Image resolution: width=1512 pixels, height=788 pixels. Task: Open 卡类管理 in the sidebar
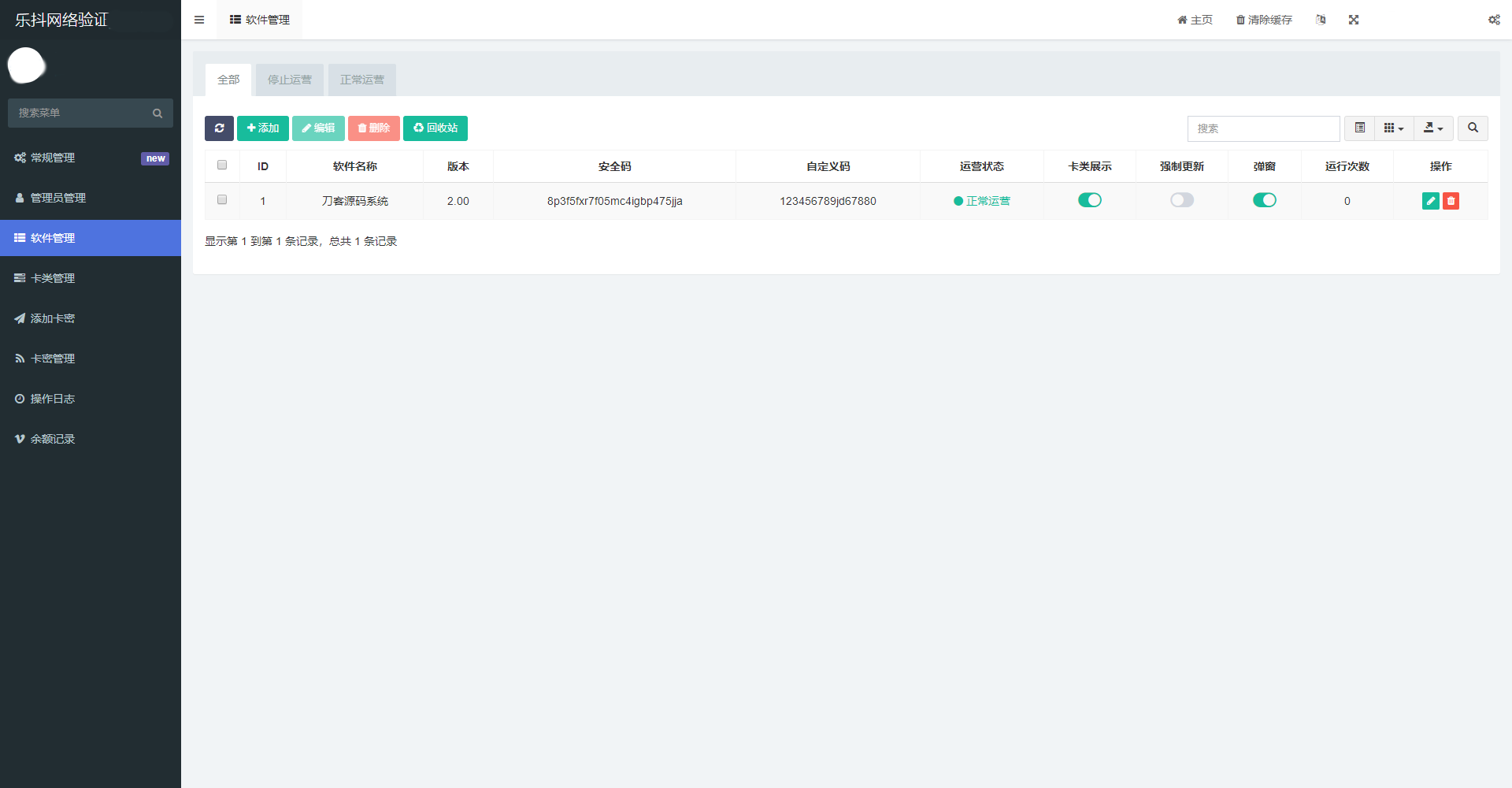pos(53,278)
